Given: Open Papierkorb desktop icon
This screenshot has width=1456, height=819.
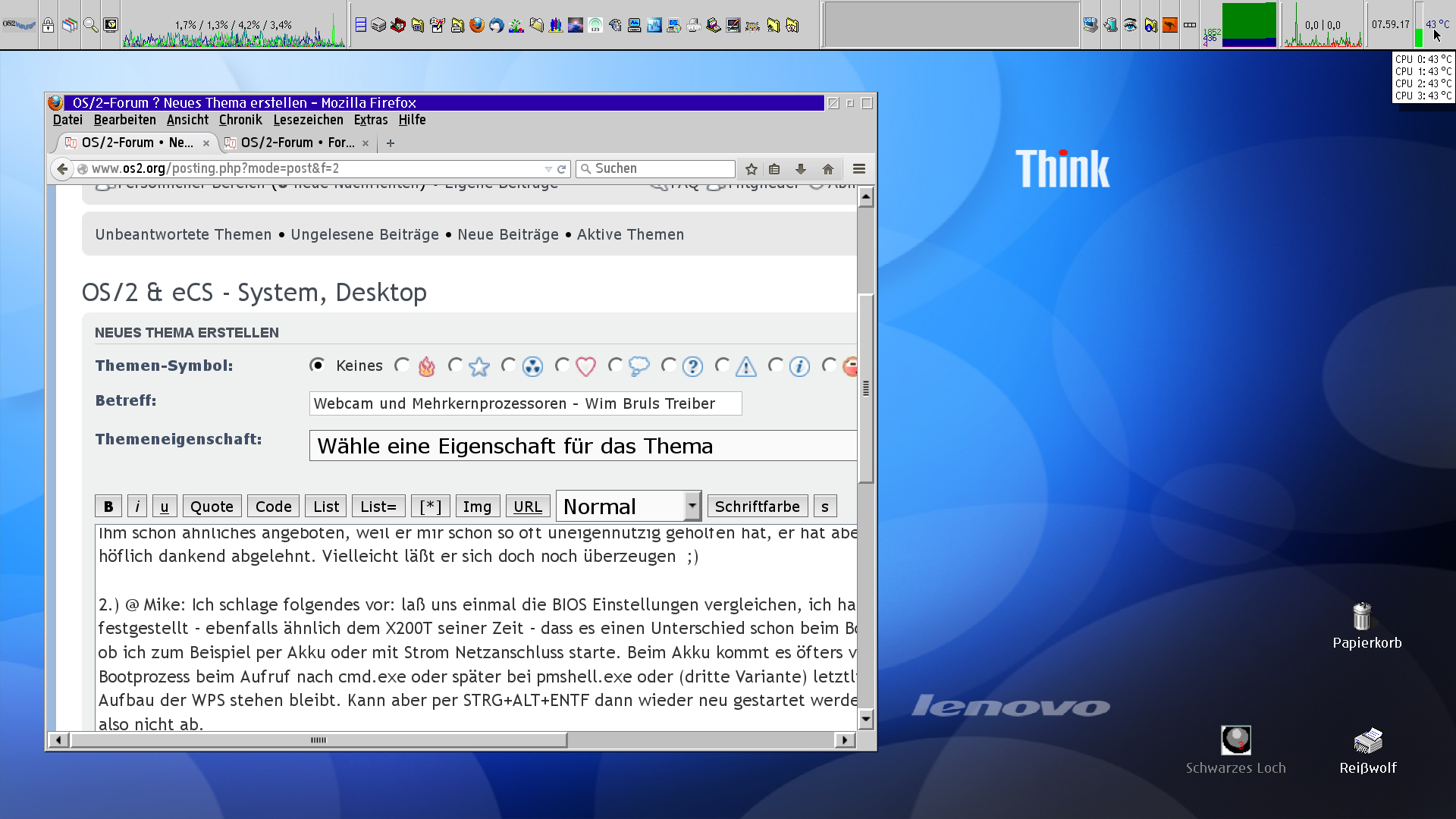Looking at the screenshot, I should click(1367, 626).
